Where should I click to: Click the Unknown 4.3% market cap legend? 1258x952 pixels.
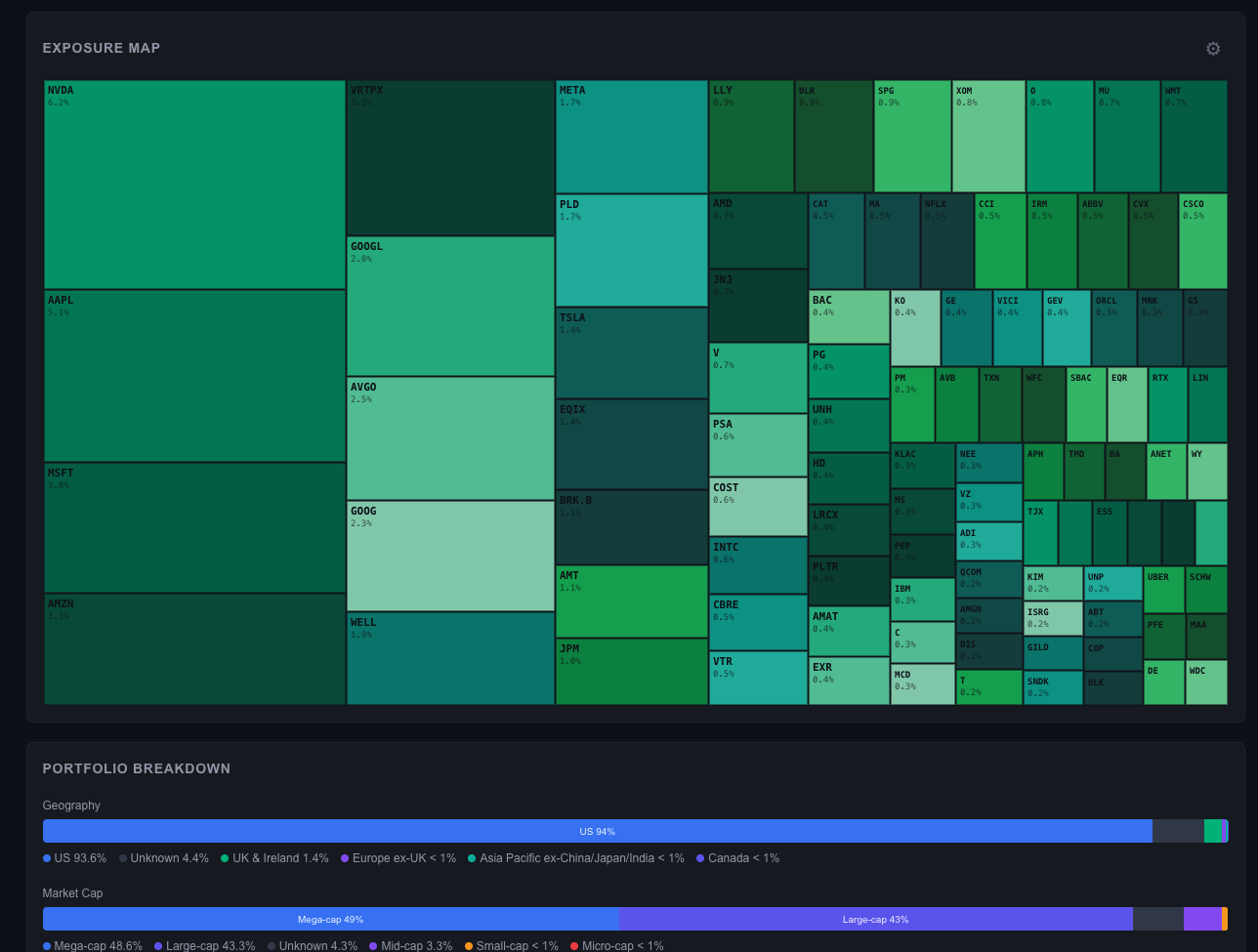tap(313, 946)
